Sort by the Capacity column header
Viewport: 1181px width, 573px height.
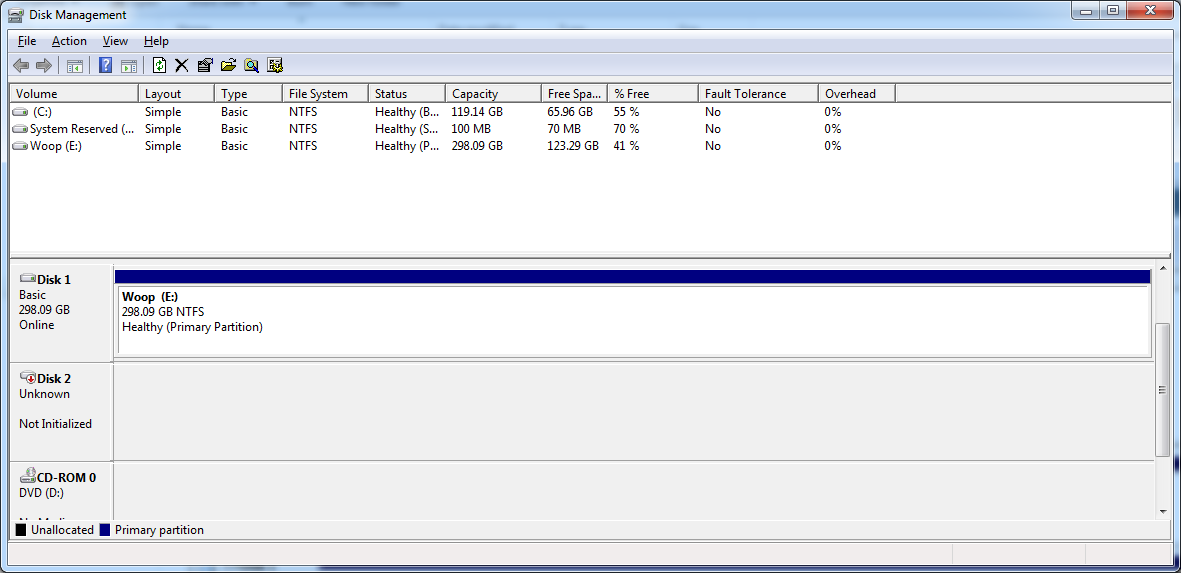point(493,93)
